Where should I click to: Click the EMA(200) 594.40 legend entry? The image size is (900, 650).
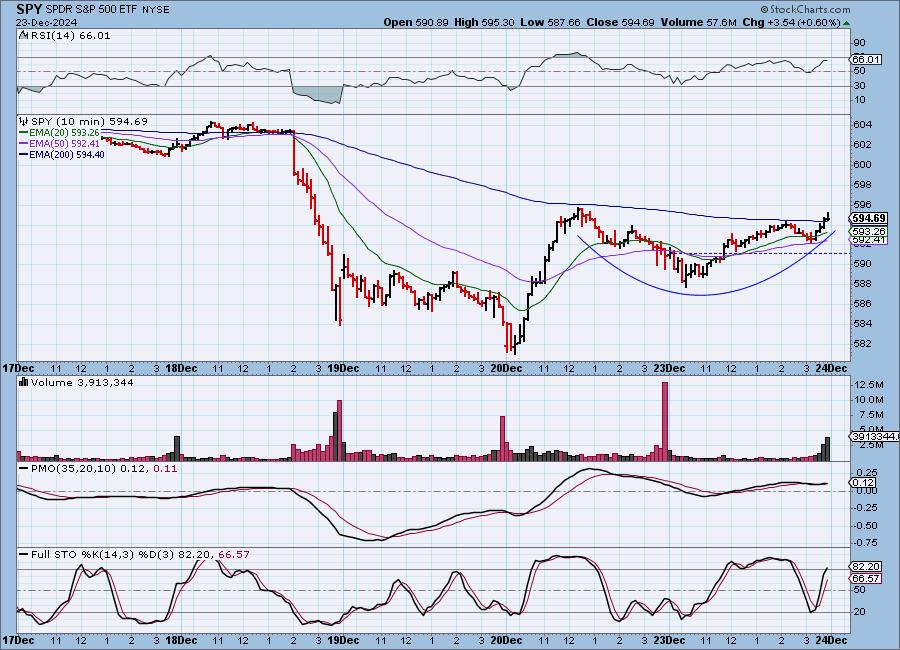click(x=67, y=154)
